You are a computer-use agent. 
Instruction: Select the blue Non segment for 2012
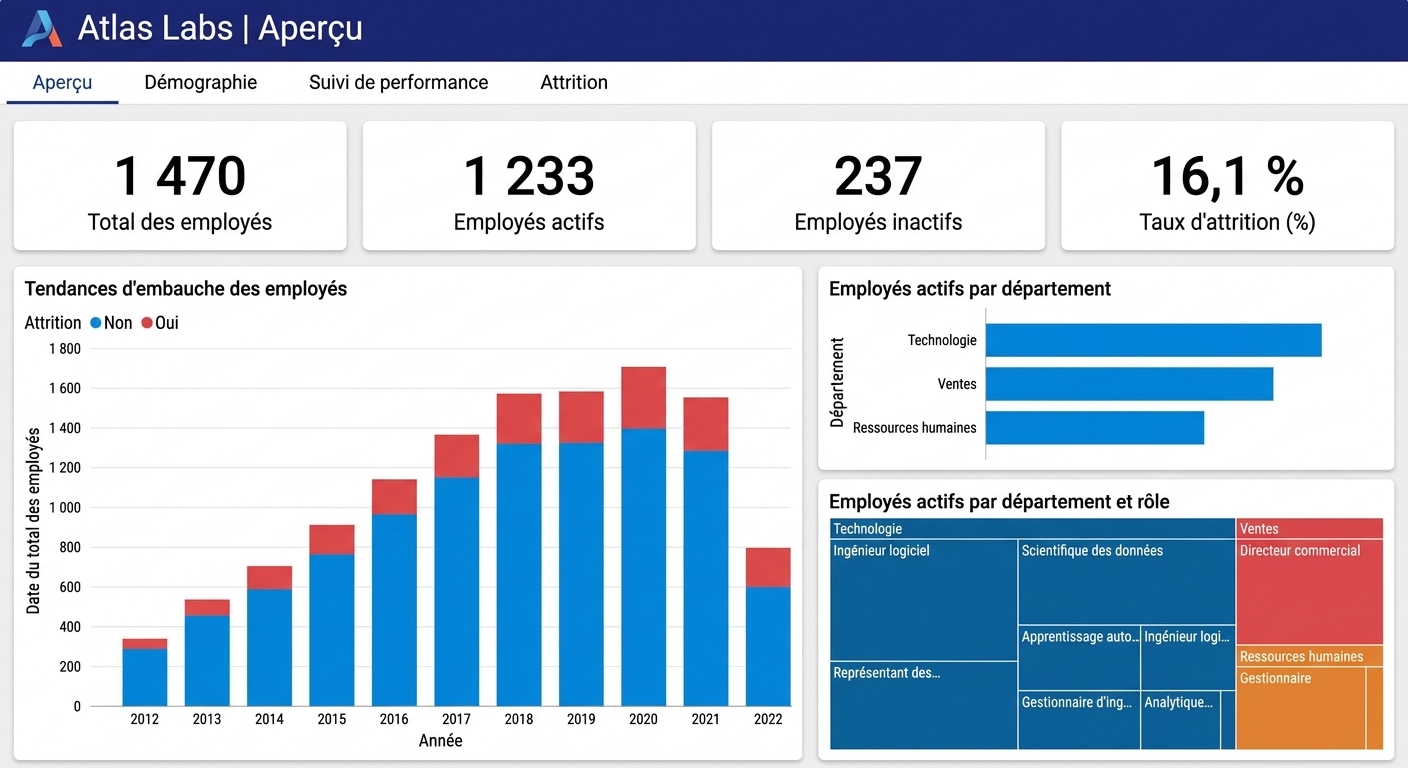coord(145,678)
